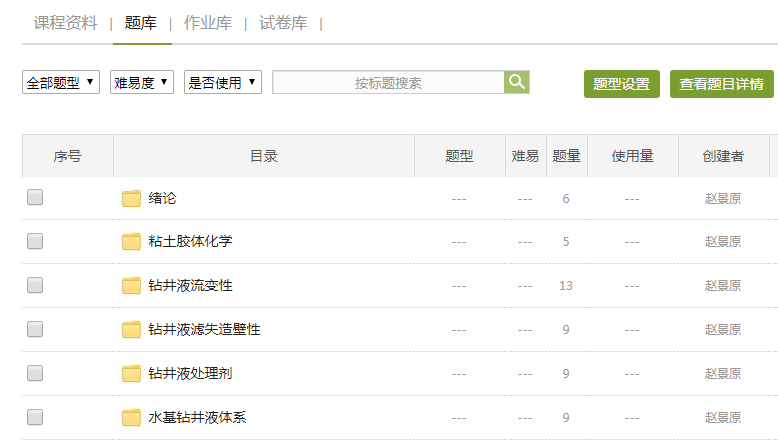Screen dimensions: 778x443
Task: Expand the 难易度 difficulty dropdown
Action: tap(142, 82)
